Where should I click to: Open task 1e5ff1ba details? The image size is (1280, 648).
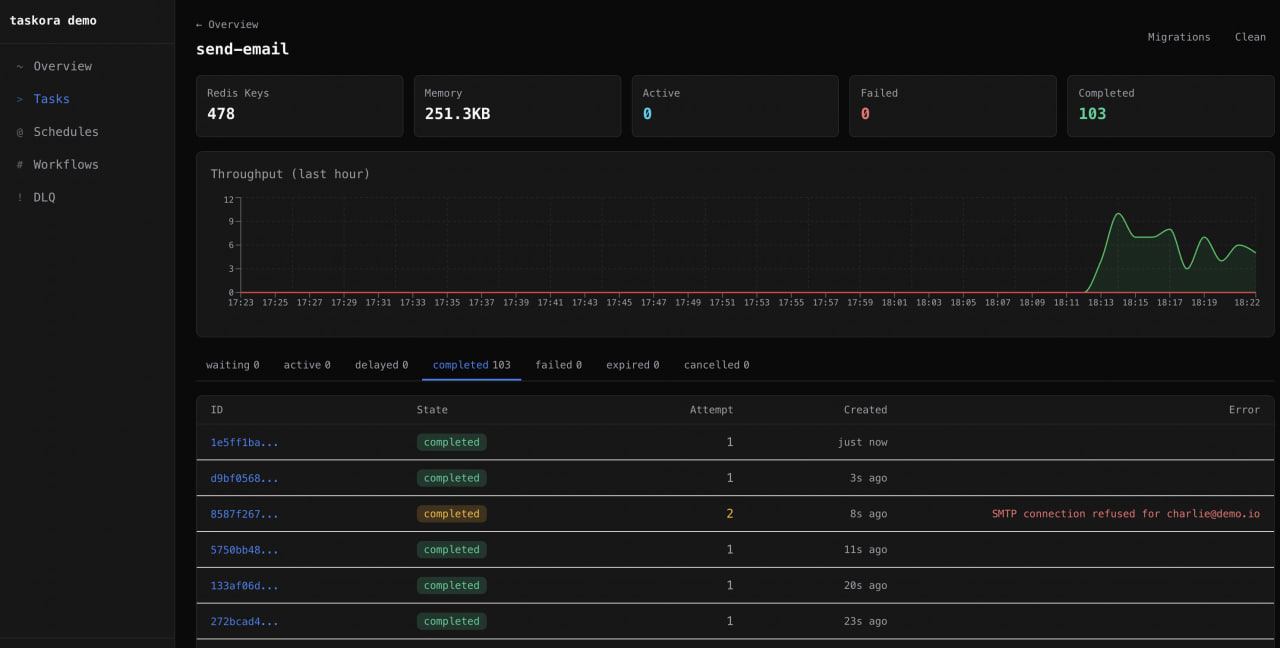click(x=243, y=441)
